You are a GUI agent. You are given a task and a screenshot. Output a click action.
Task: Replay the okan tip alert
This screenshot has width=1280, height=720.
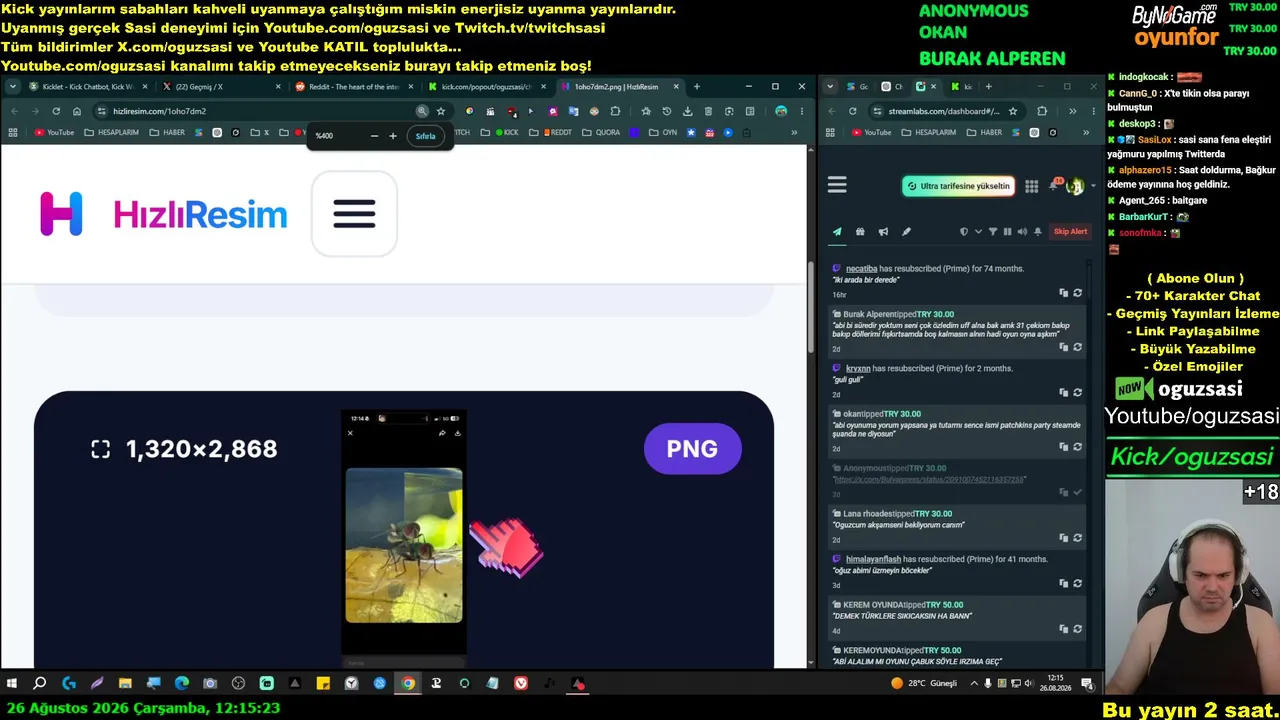coord(1077,447)
